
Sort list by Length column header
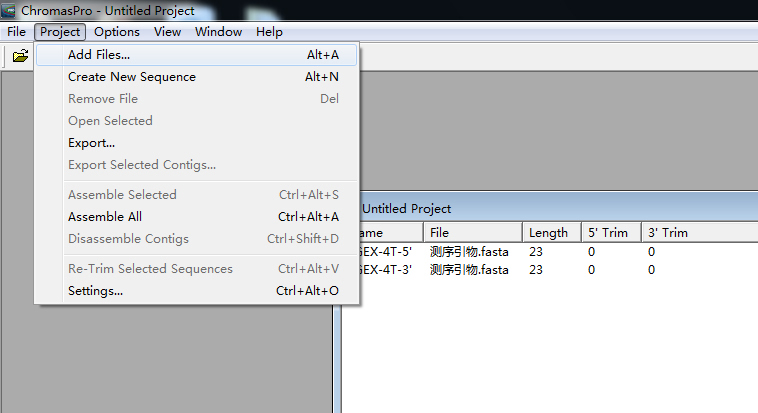tap(548, 233)
